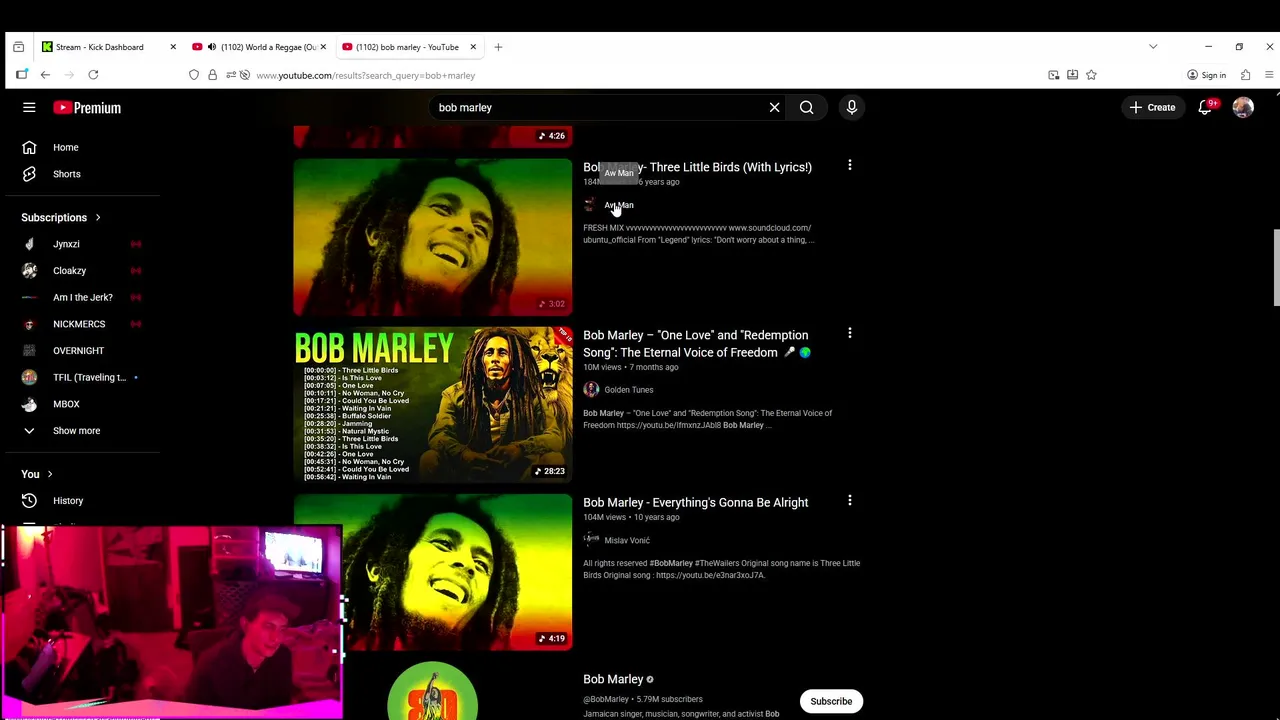Open more options for Everything's Gonna Be Alright

click(849, 501)
